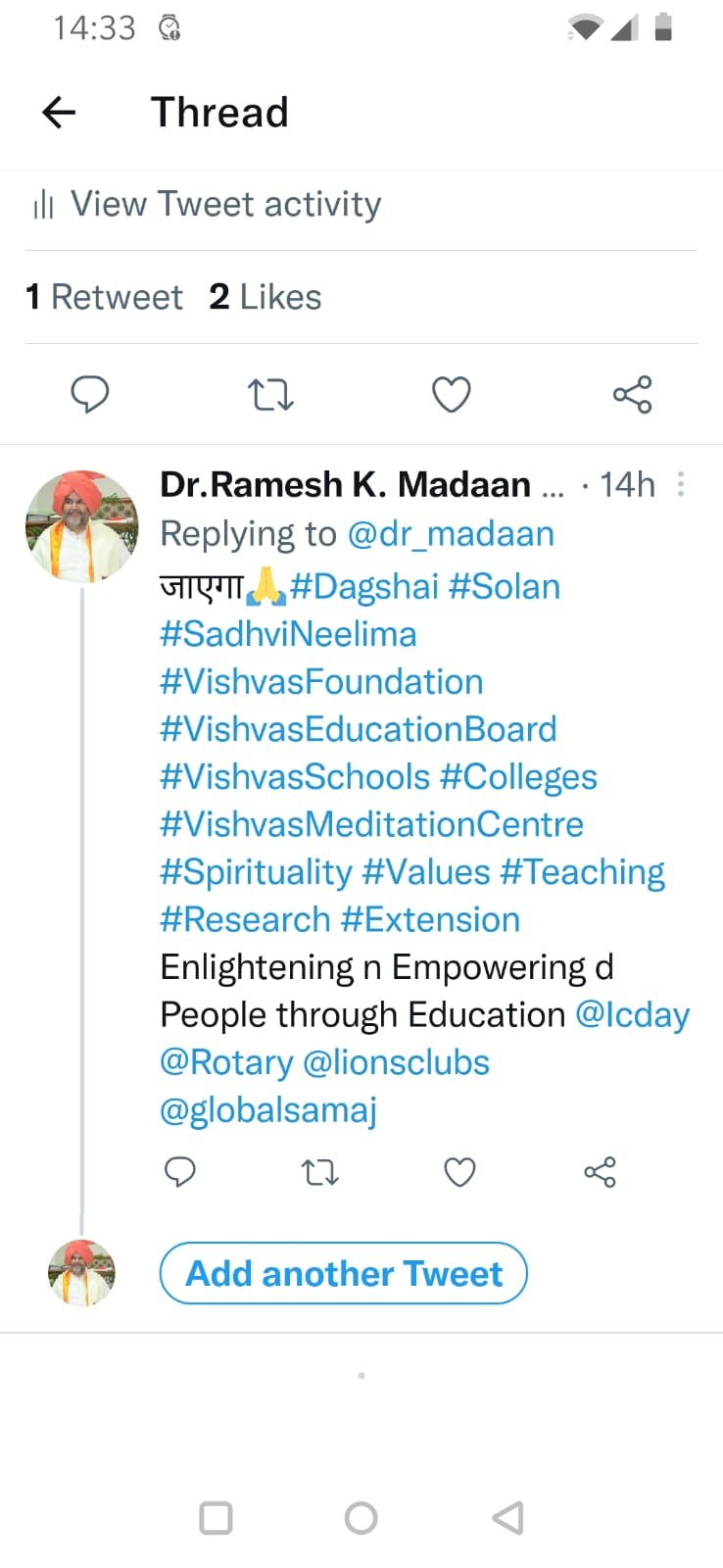The height and width of the screenshot is (1568, 723).
Task: Open the #Dagshai hashtag
Action: coord(364,586)
